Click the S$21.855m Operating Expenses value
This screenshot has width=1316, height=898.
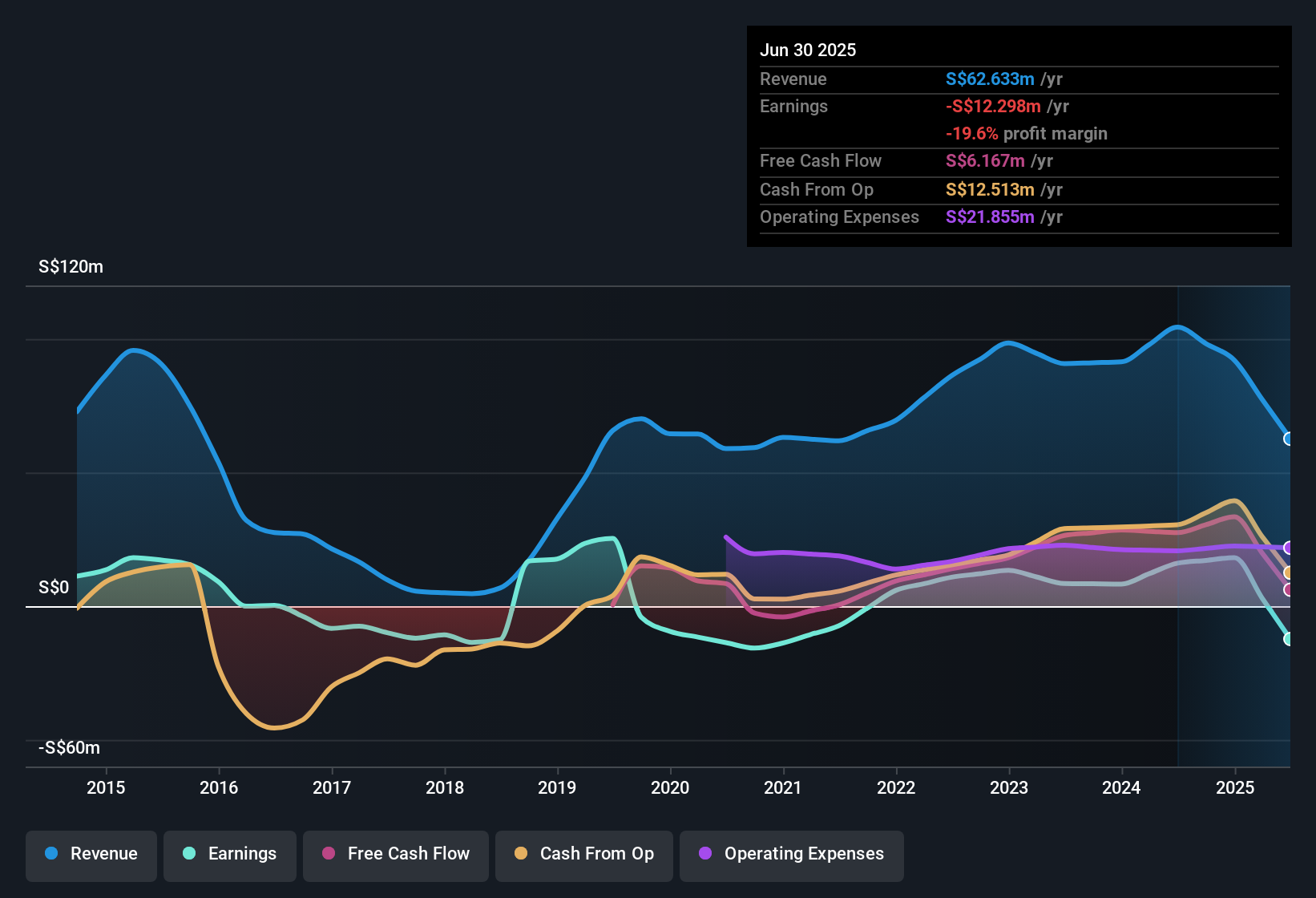(991, 216)
